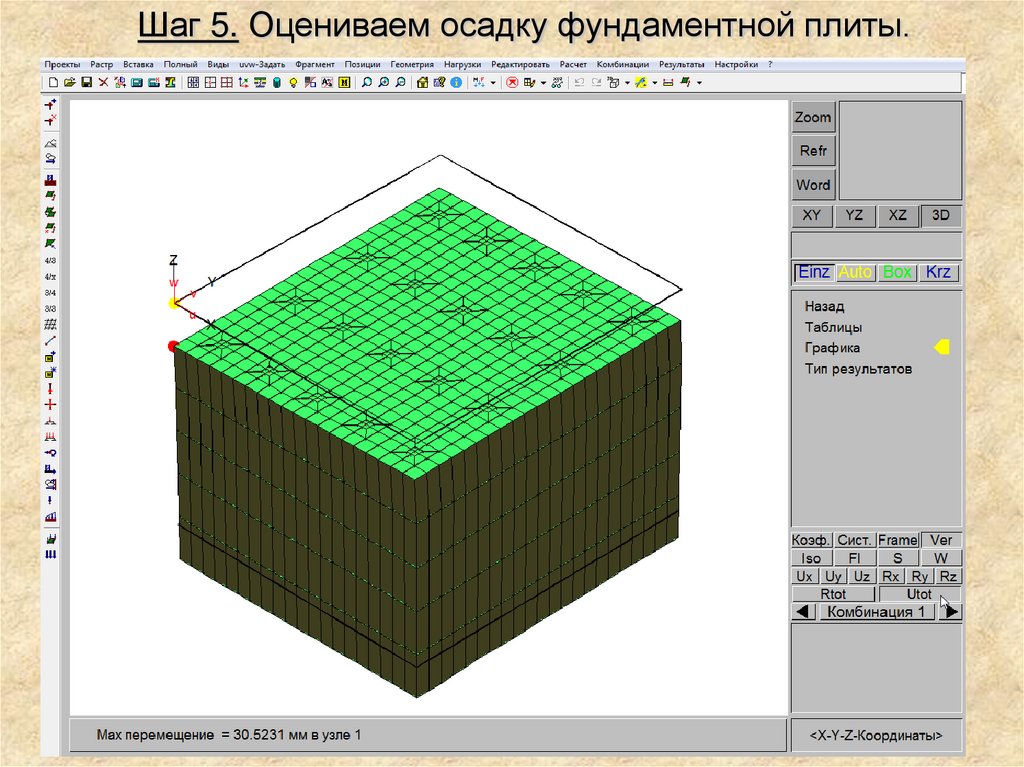The image size is (1024, 767).
Task: Click the mesh grid hash icon in left toolbar
Action: point(50,325)
